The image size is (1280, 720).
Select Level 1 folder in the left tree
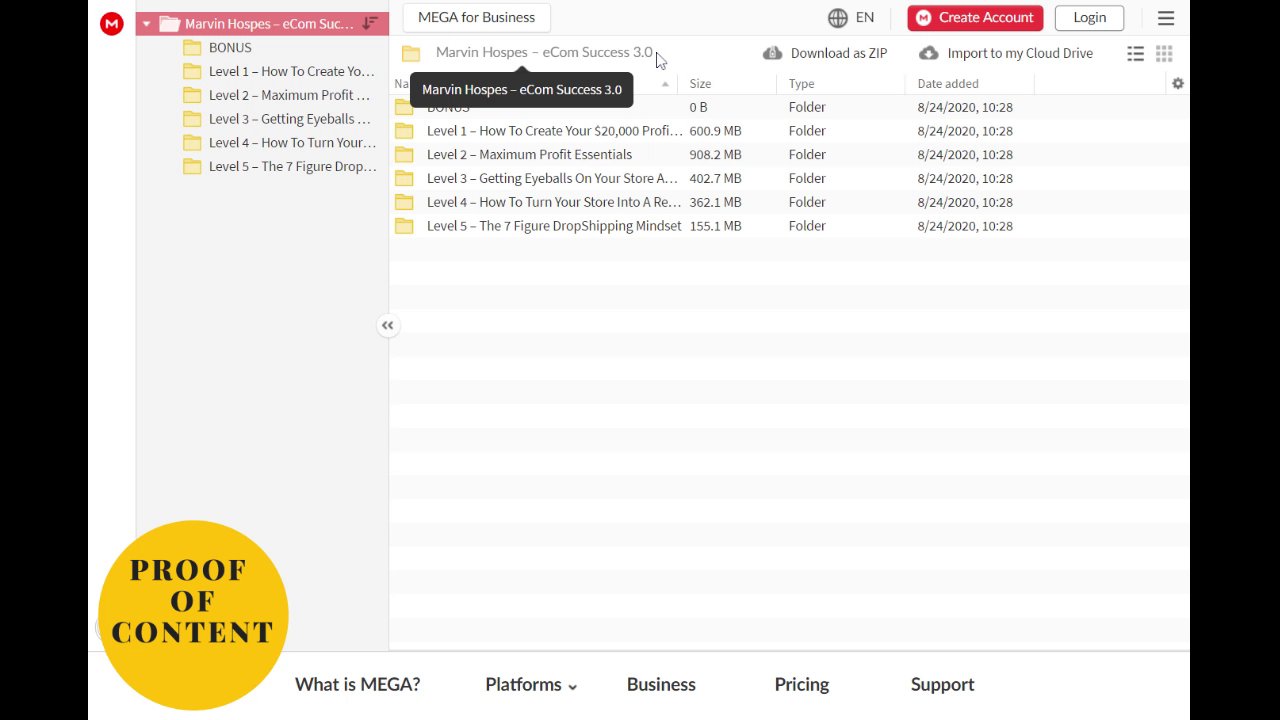click(x=291, y=71)
